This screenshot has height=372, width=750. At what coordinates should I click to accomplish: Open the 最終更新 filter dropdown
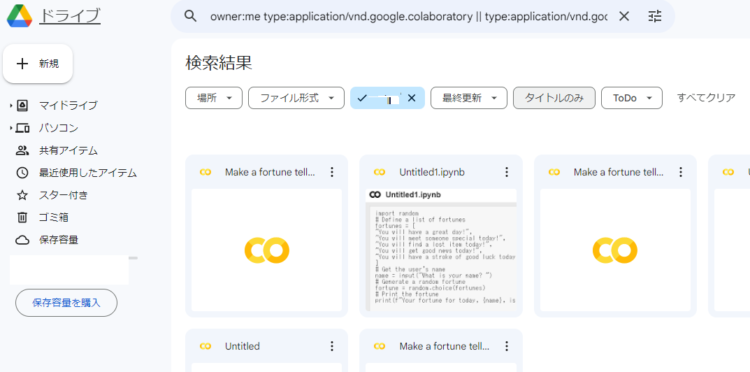coord(469,98)
